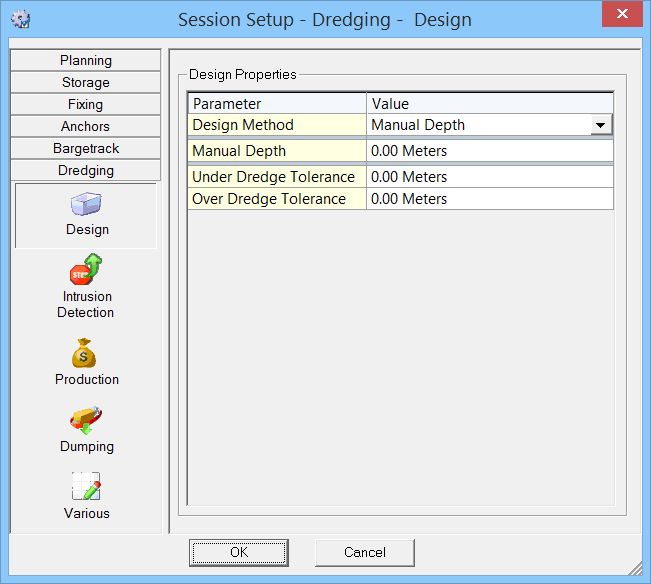Screen dimensions: 651x584
Task: Select the Production money bag icon
Action: click(x=86, y=353)
